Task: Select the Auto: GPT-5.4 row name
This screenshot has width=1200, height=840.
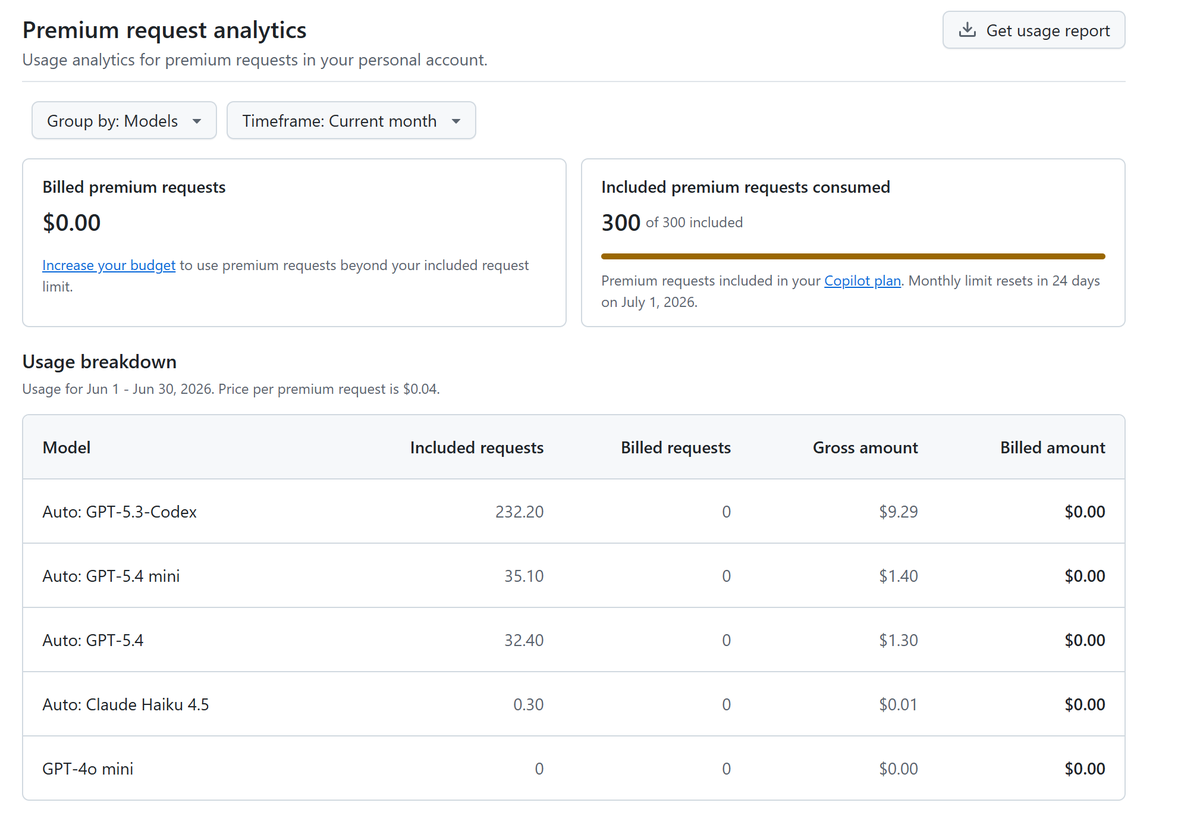Action: [93, 639]
